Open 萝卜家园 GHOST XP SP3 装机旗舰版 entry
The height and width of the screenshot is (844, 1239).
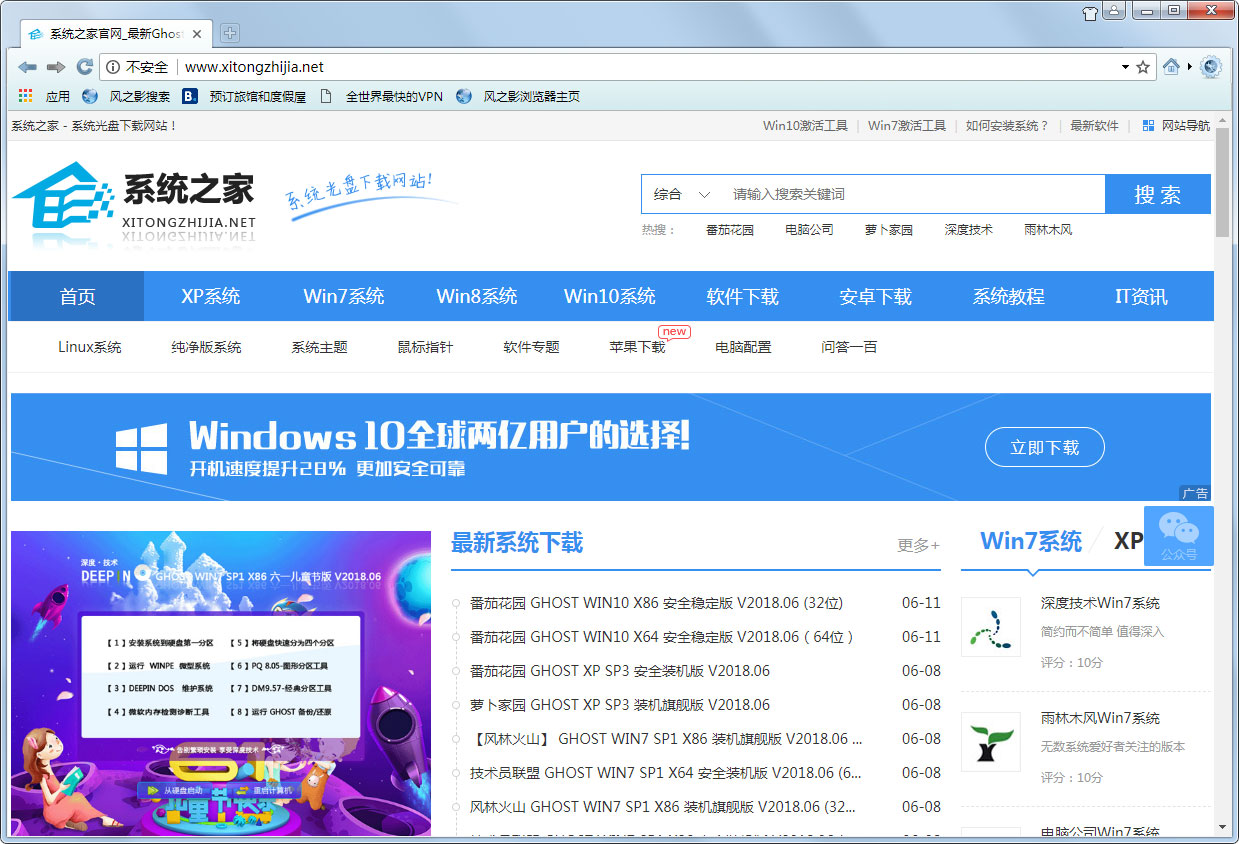click(620, 705)
